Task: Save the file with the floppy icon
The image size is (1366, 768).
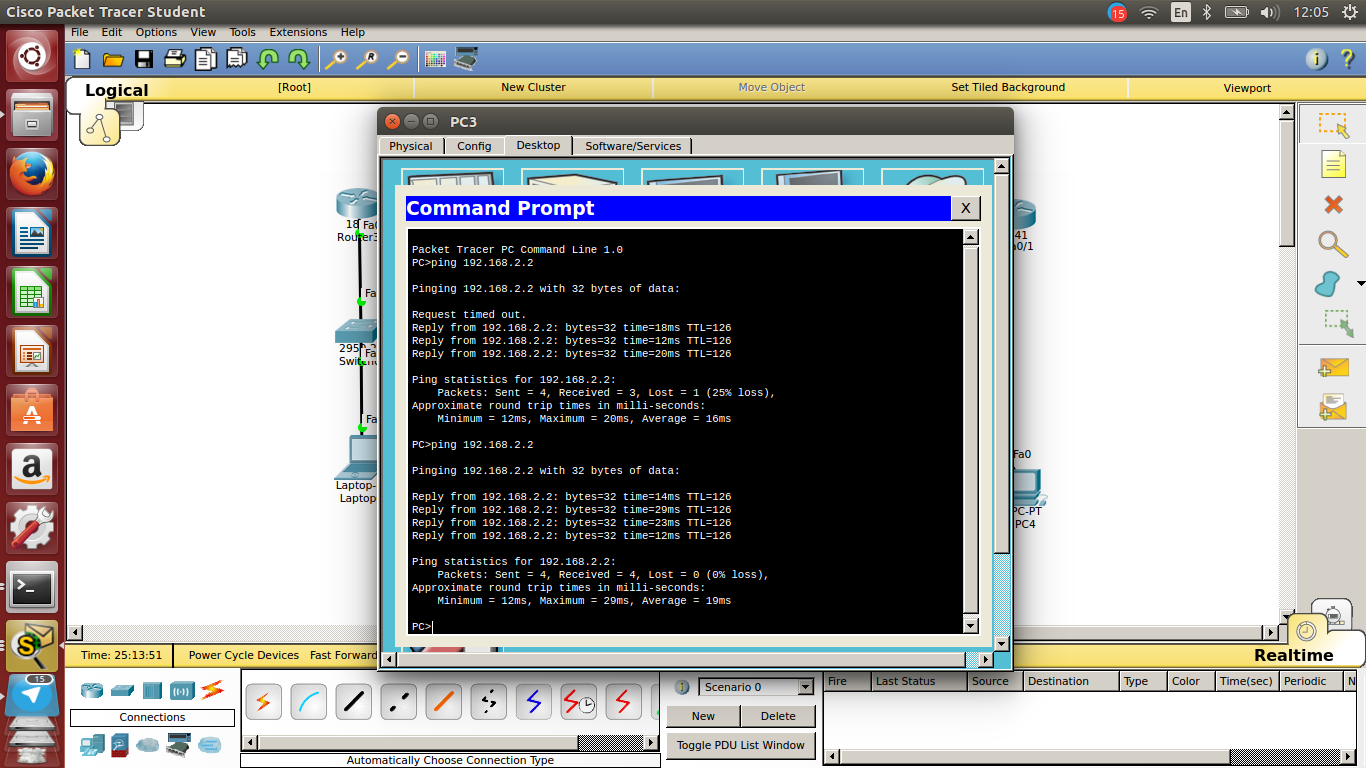Action: 144,59
